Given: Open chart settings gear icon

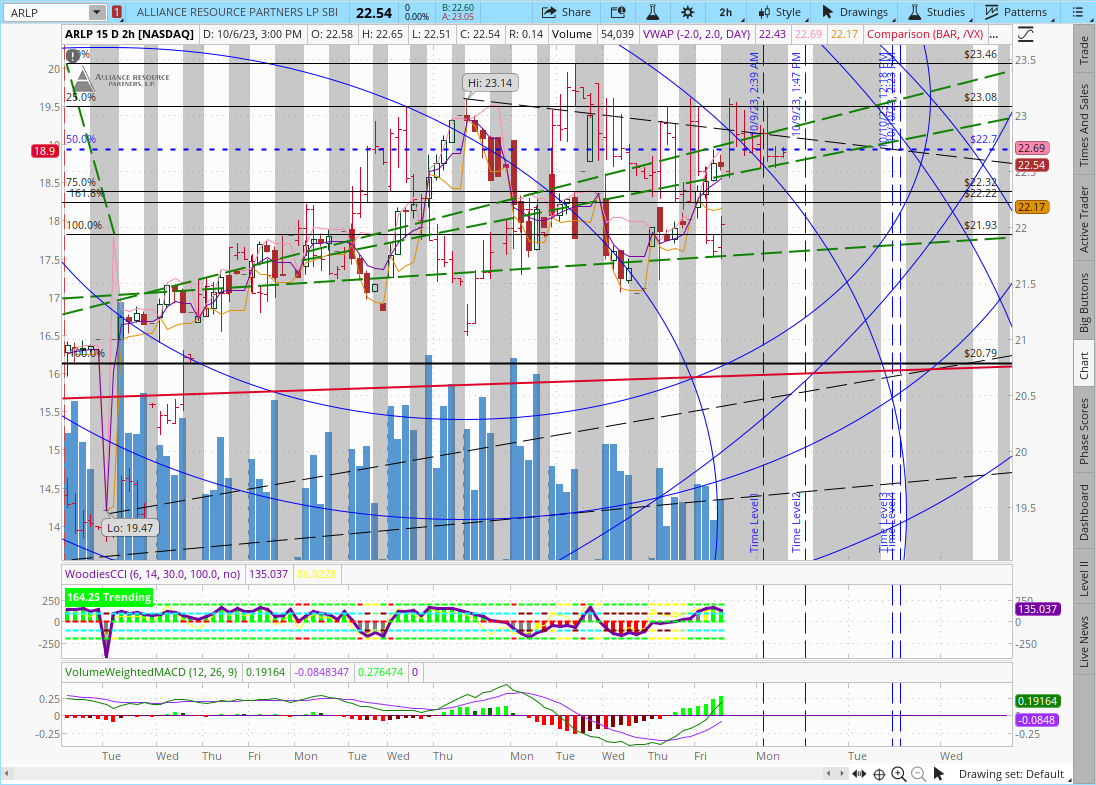Looking at the screenshot, I should point(688,13).
